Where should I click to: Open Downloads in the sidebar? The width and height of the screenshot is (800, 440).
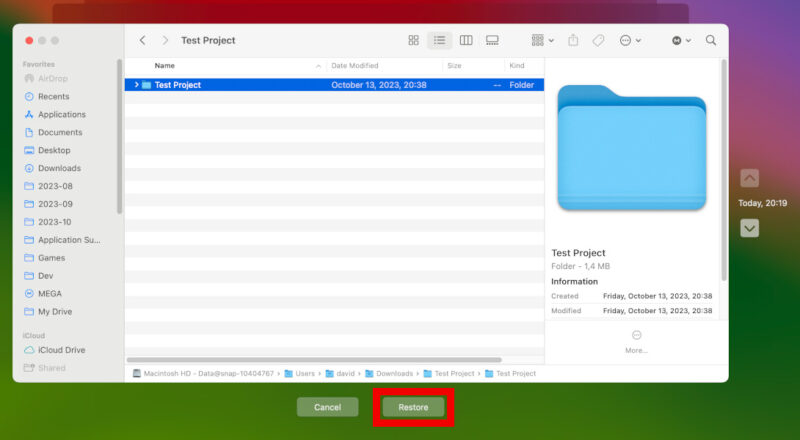[53, 168]
